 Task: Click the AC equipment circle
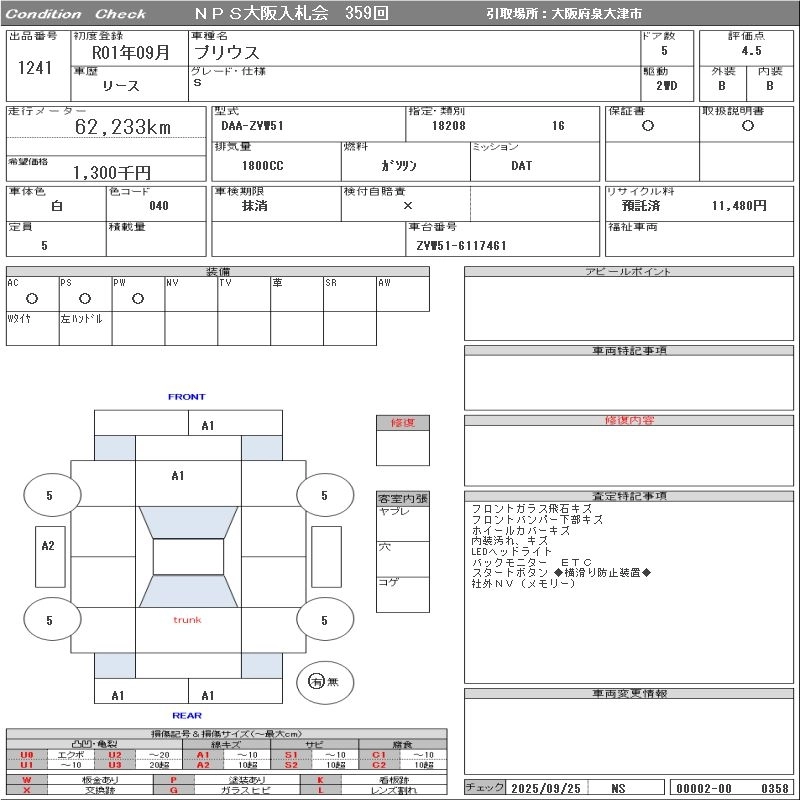32,298
